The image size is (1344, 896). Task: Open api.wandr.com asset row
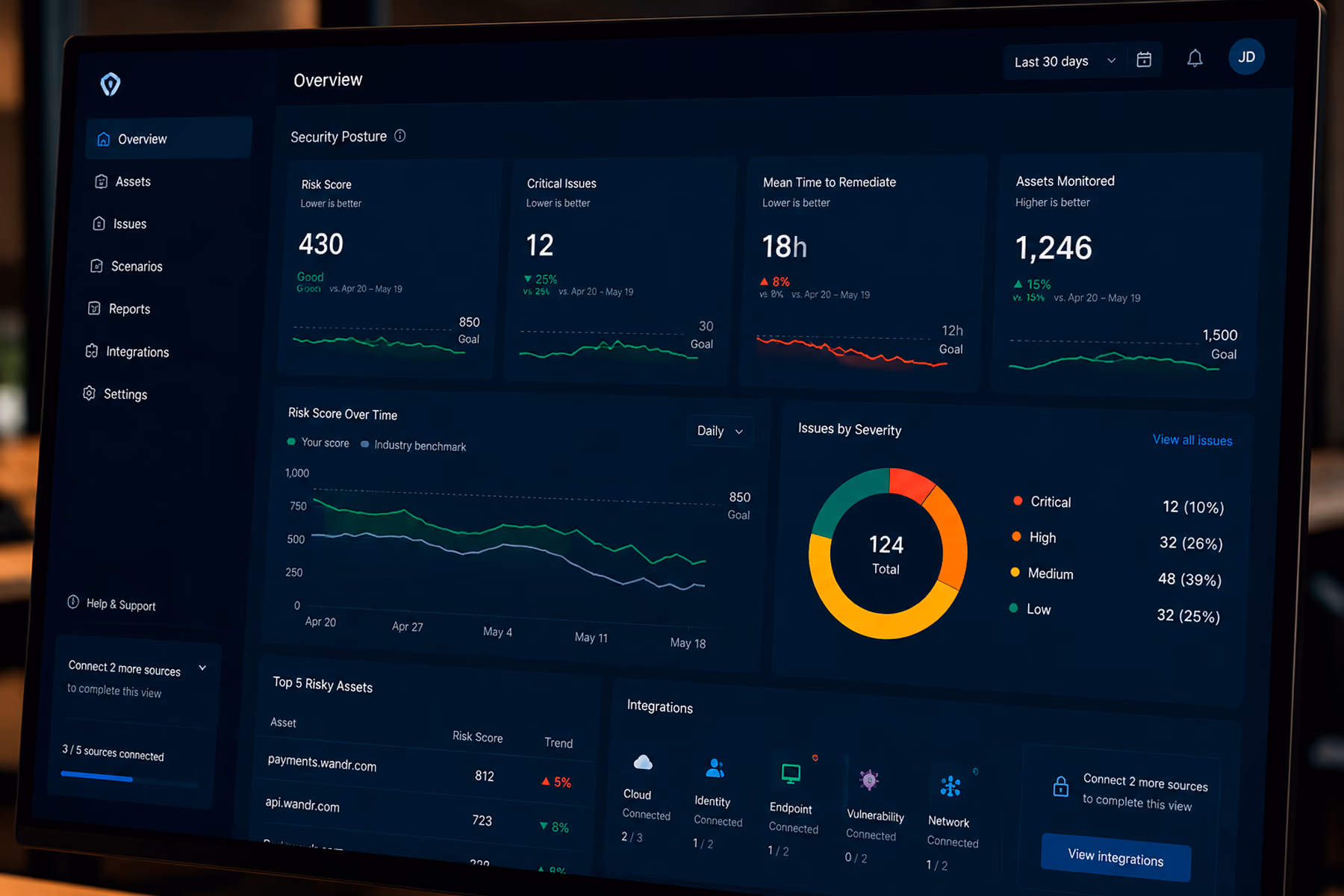pyautogui.click(x=420, y=814)
